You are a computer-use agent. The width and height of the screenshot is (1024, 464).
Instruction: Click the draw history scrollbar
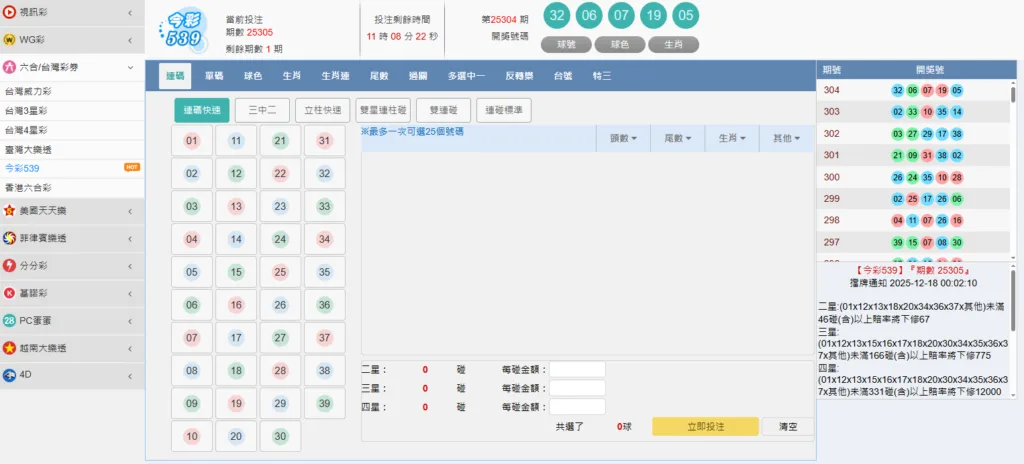tap(1013, 95)
